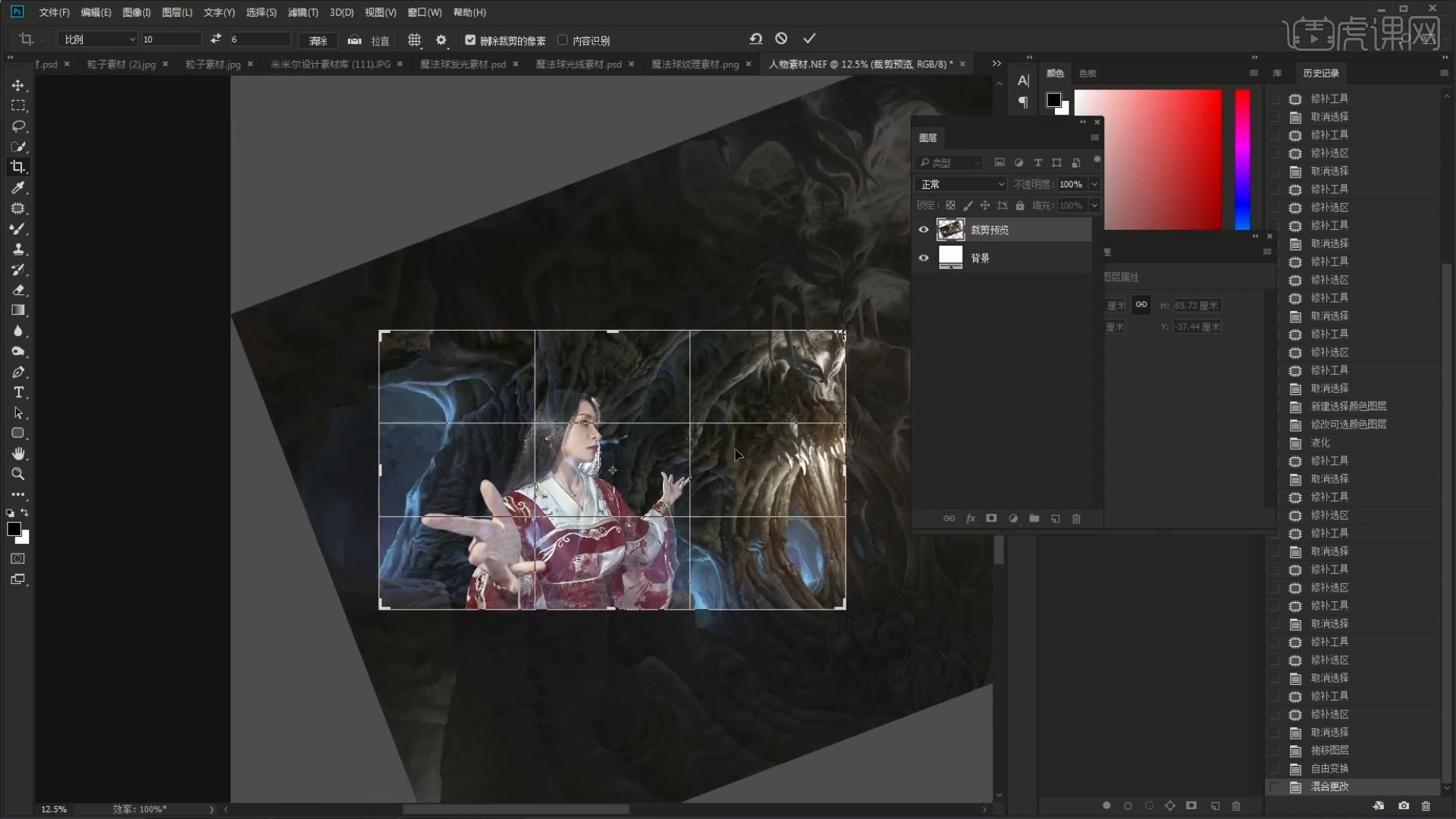The height and width of the screenshot is (819, 1456).
Task: Open crop overlay grid options
Action: (414, 40)
